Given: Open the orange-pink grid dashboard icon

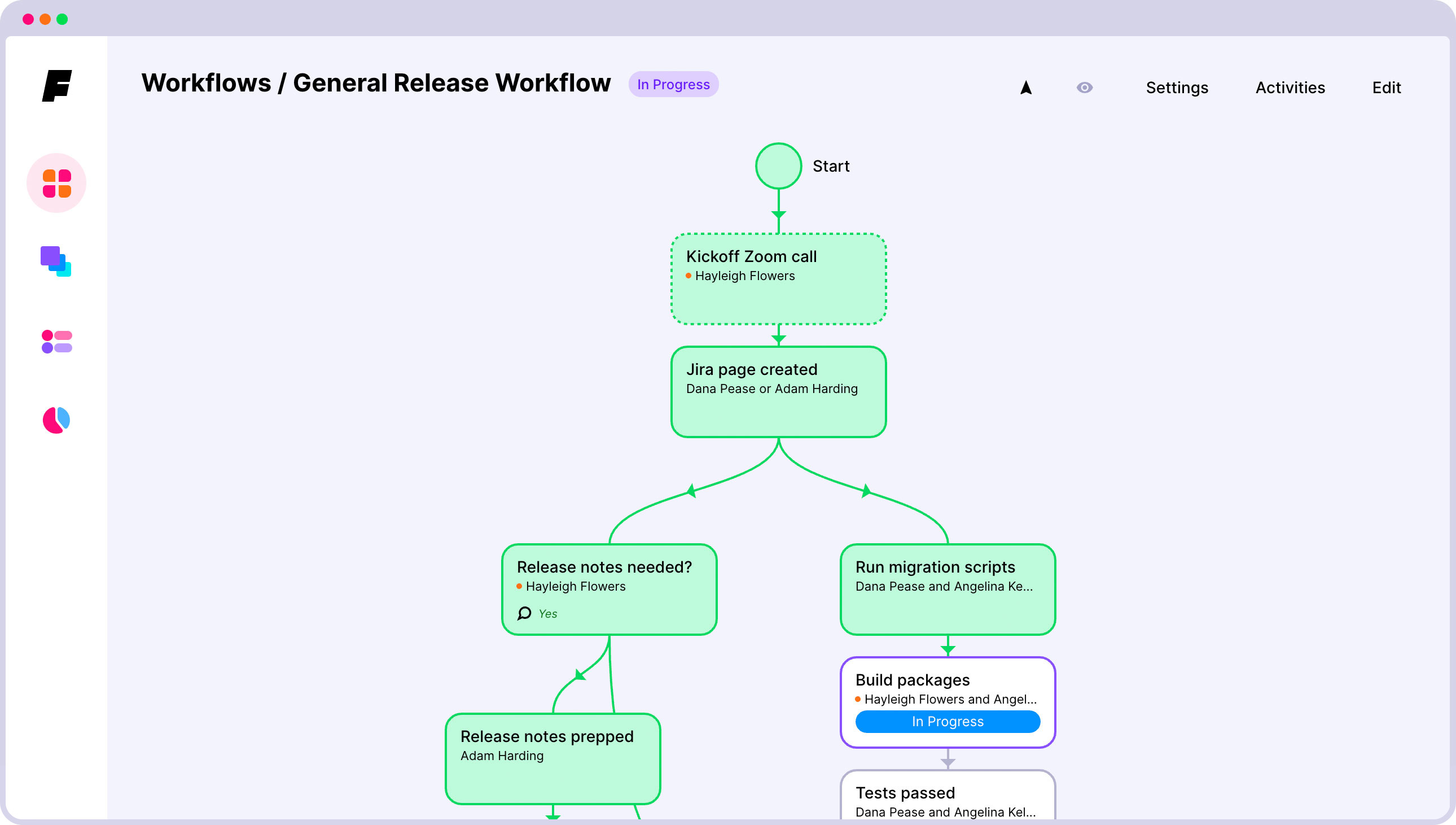Looking at the screenshot, I should [56, 183].
